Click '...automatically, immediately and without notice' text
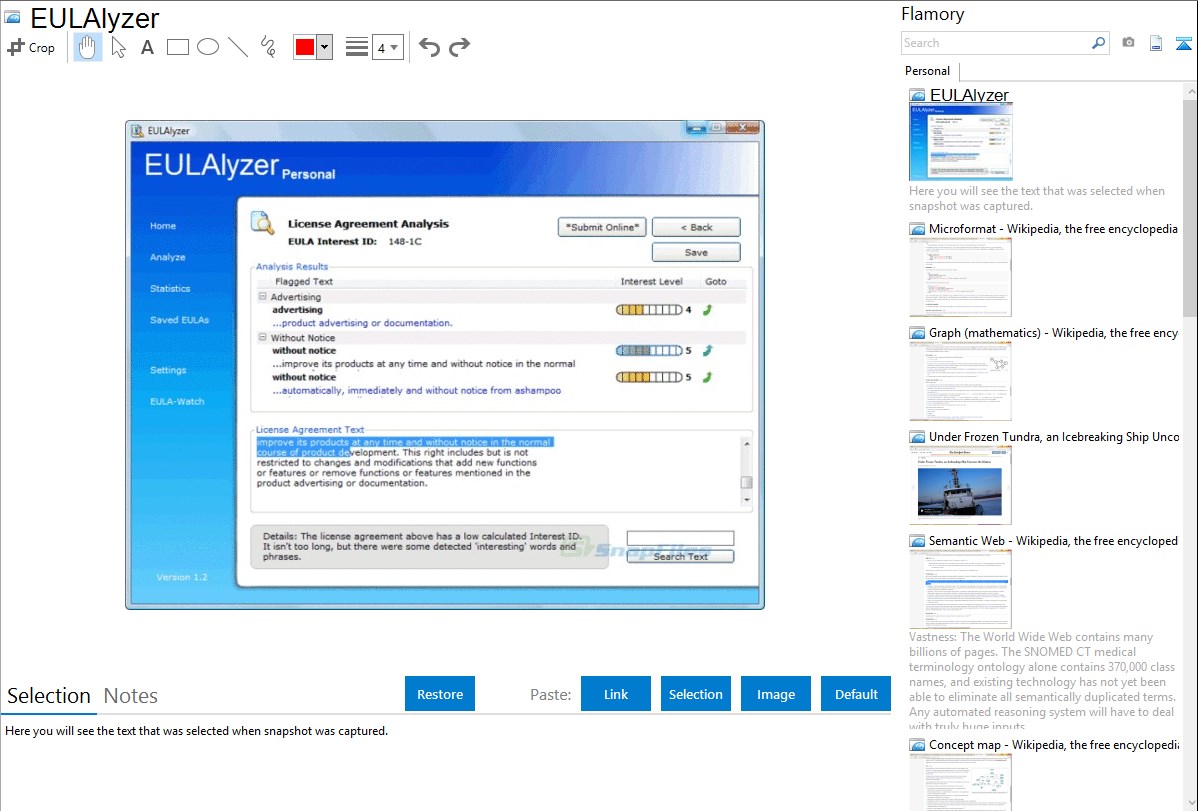 coord(416,391)
